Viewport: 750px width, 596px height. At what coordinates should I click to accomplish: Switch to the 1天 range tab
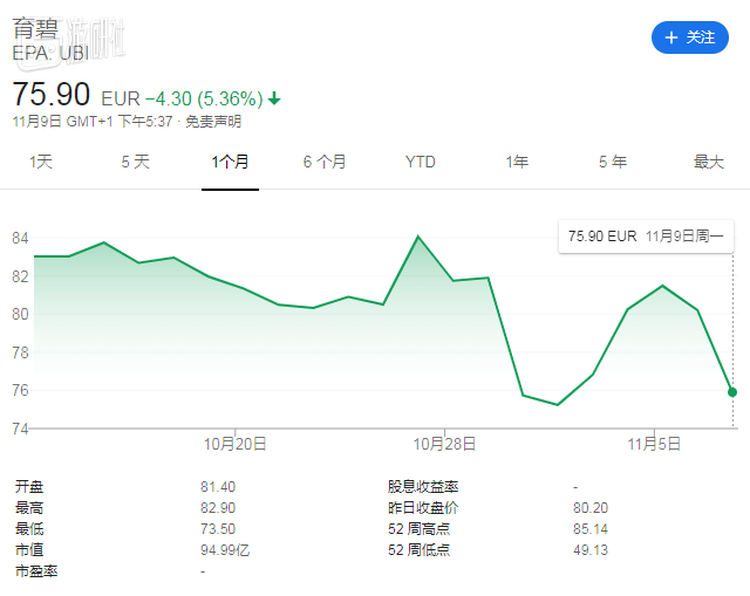pos(40,161)
